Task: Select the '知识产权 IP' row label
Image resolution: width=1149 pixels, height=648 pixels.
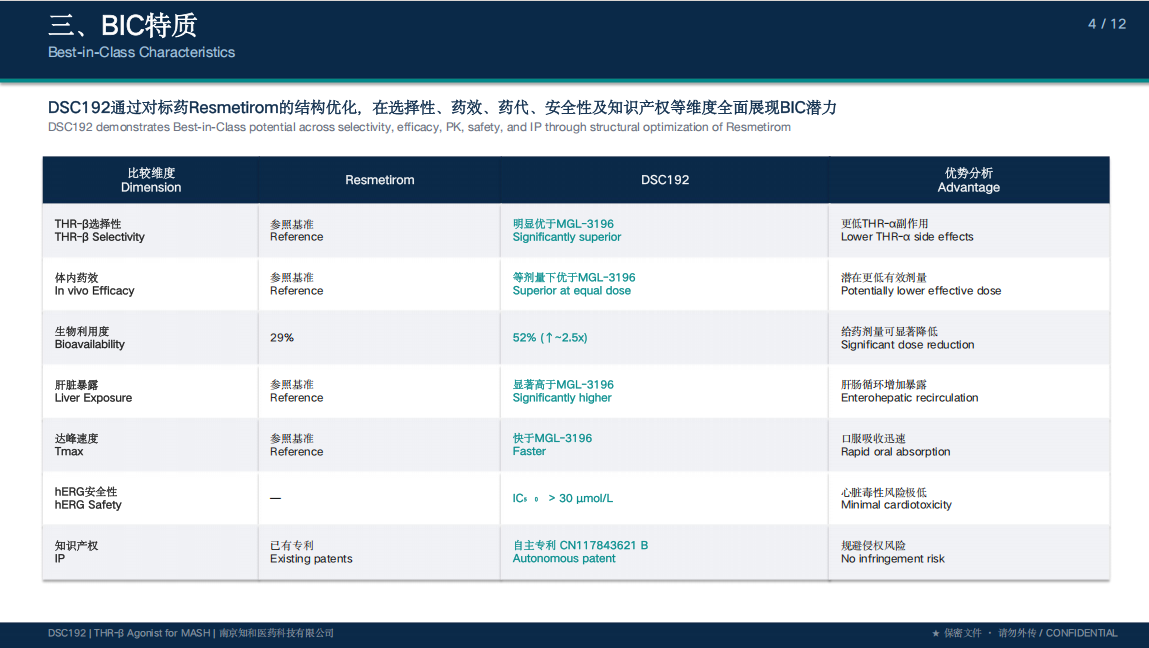Action: [x=76, y=551]
